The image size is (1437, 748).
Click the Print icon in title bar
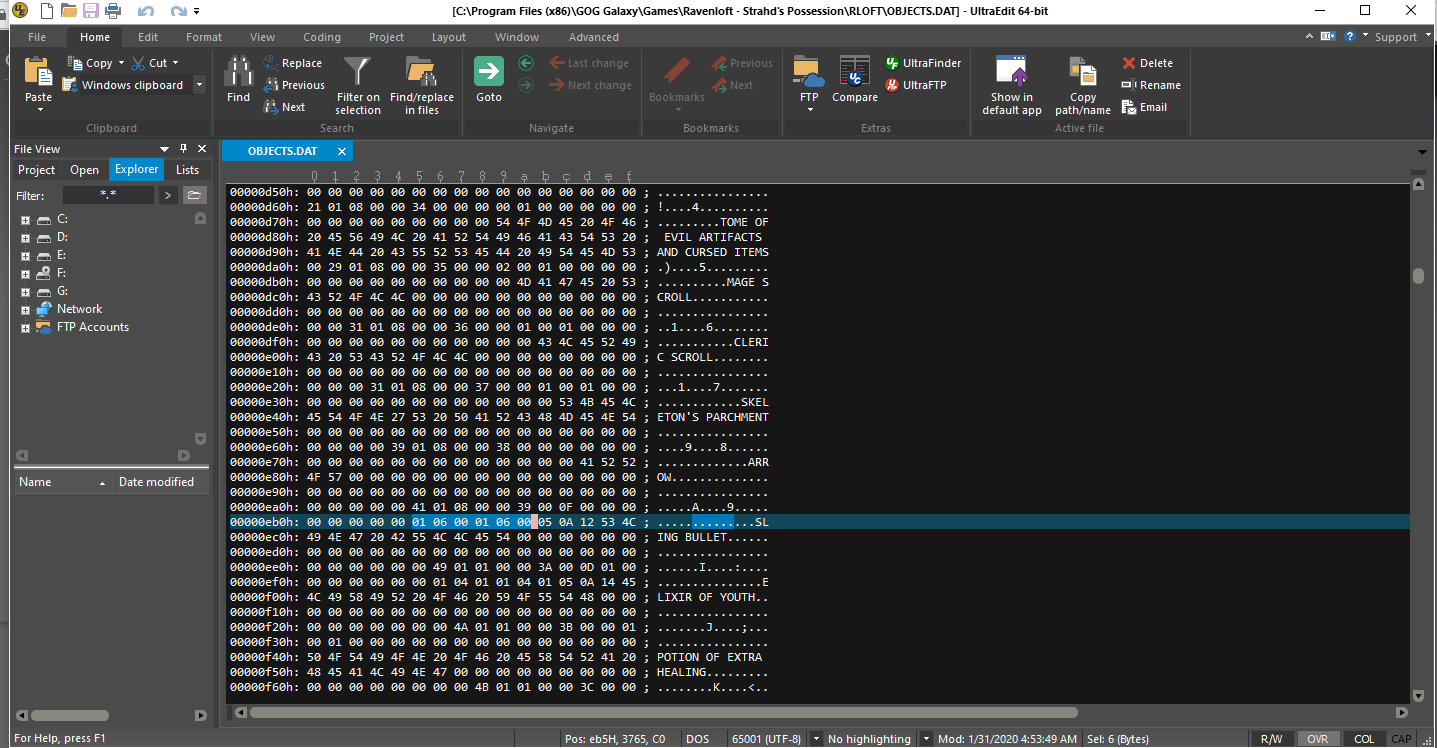click(x=113, y=11)
